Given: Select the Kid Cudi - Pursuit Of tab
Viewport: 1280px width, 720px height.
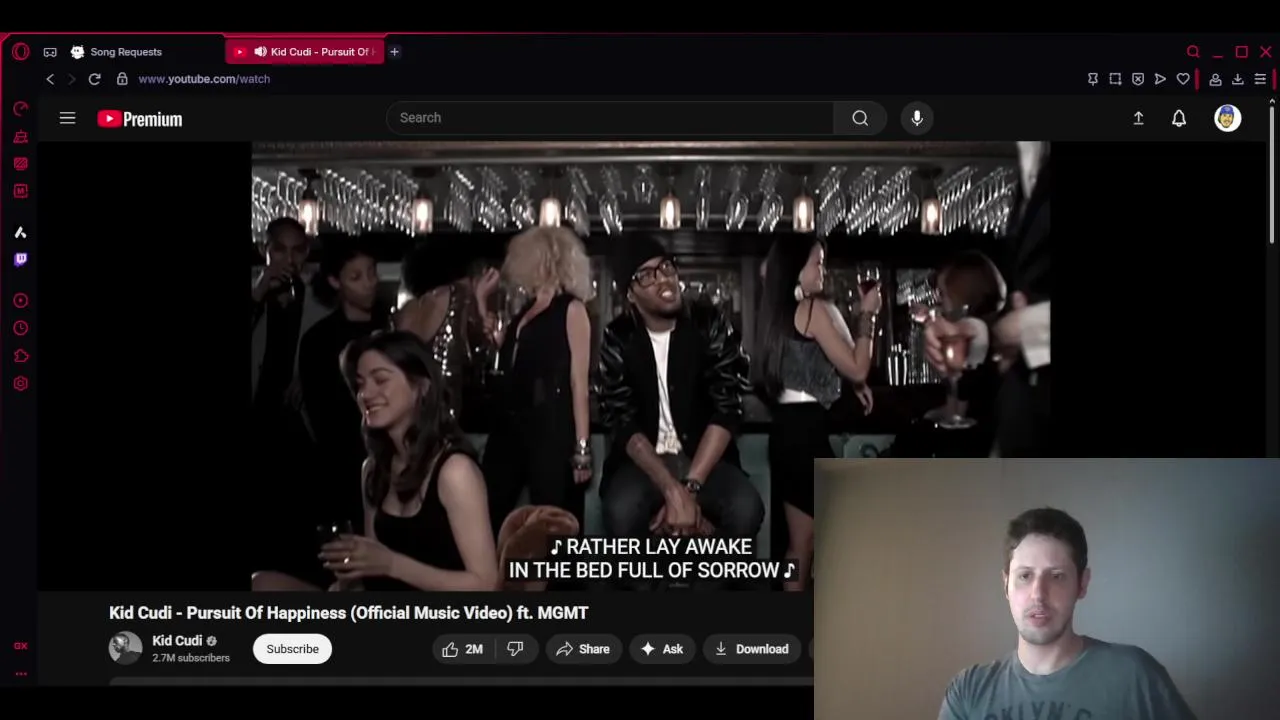Looking at the screenshot, I should [305, 52].
